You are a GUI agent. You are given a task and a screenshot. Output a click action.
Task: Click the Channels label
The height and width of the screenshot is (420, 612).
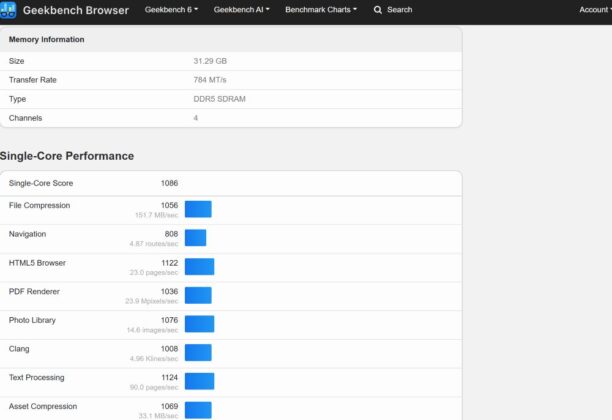tap(25, 118)
